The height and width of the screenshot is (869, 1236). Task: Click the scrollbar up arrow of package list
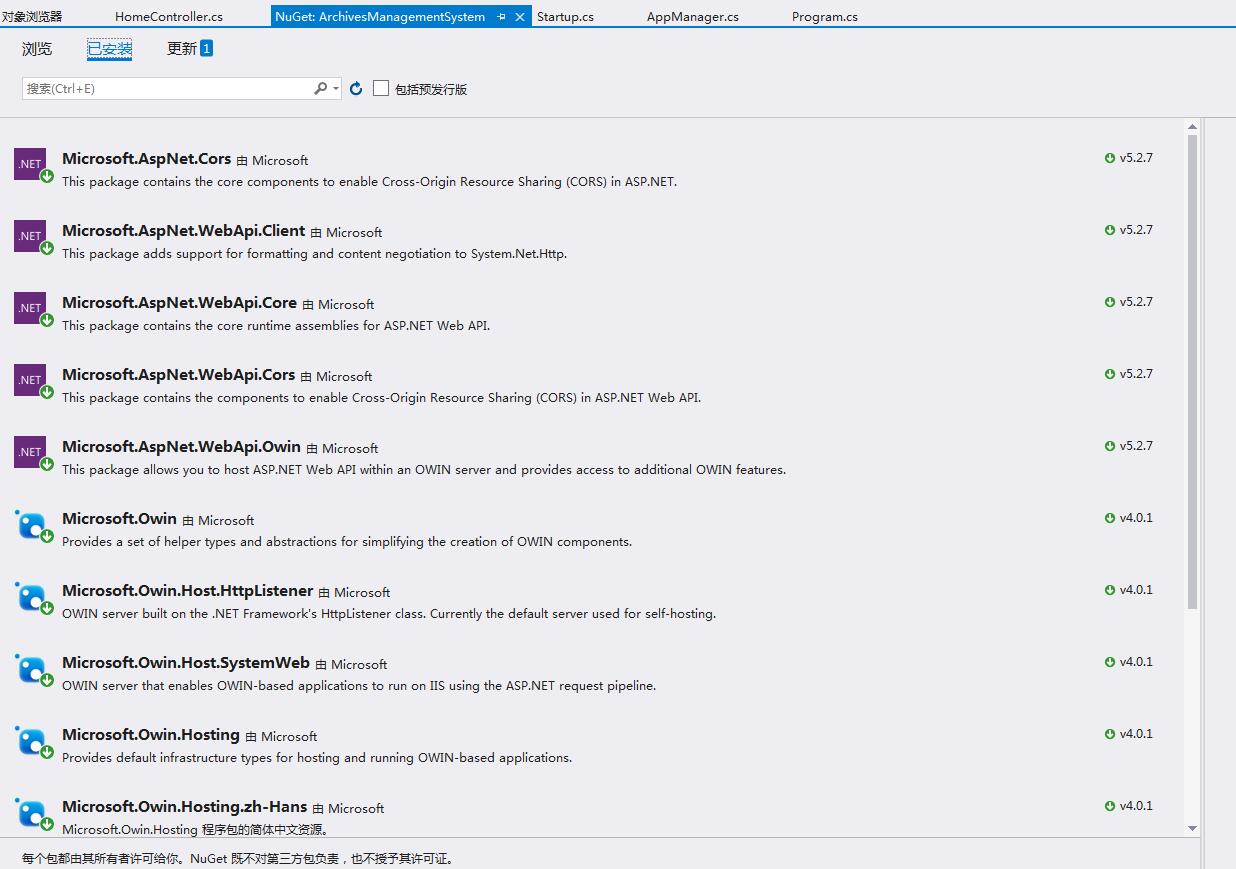point(1192,127)
